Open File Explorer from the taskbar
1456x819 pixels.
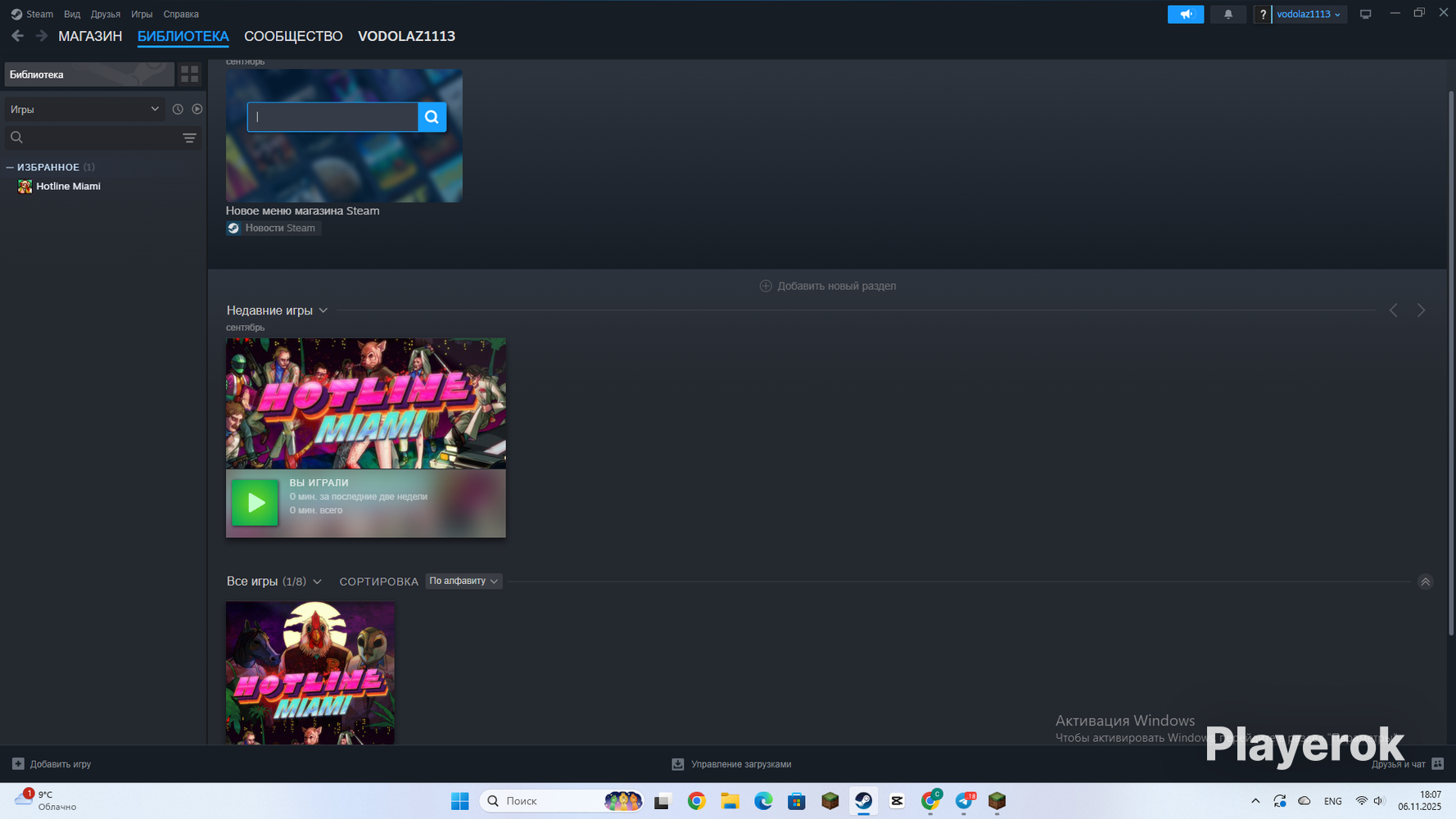[x=730, y=801]
